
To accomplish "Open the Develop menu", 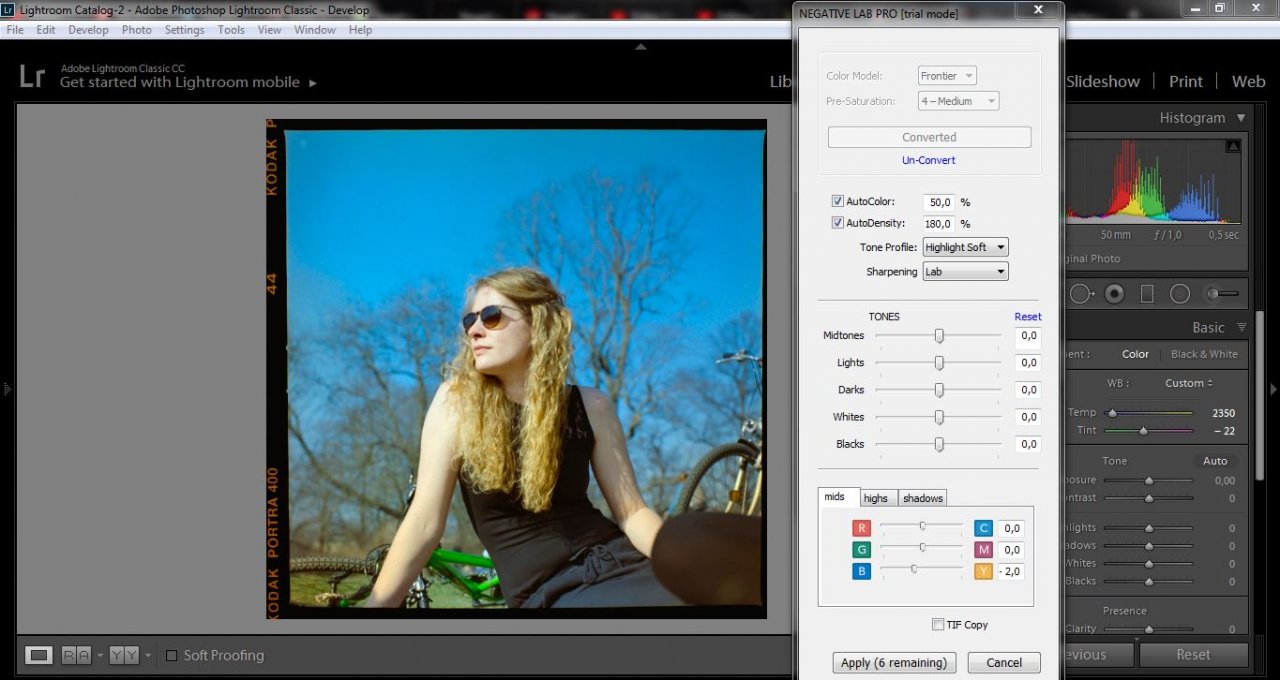I will (88, 30).
